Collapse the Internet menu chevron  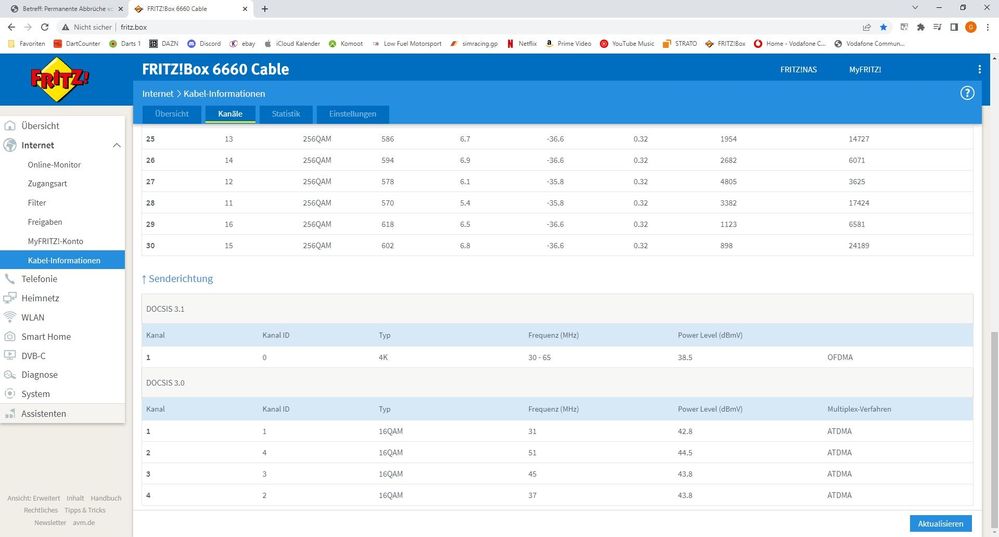click(x=117, y=145)
